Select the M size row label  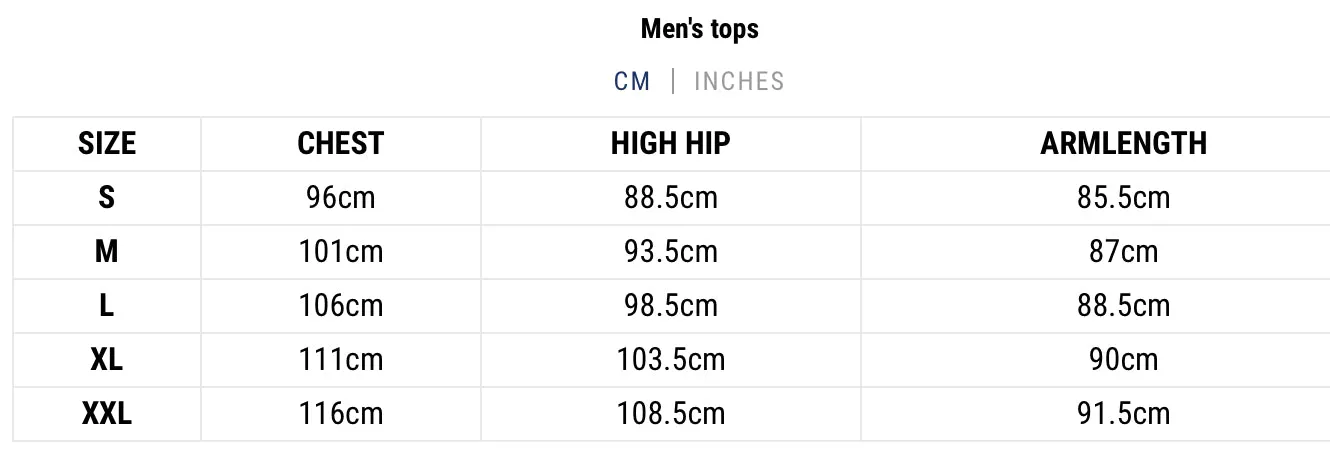pos(107,251)
